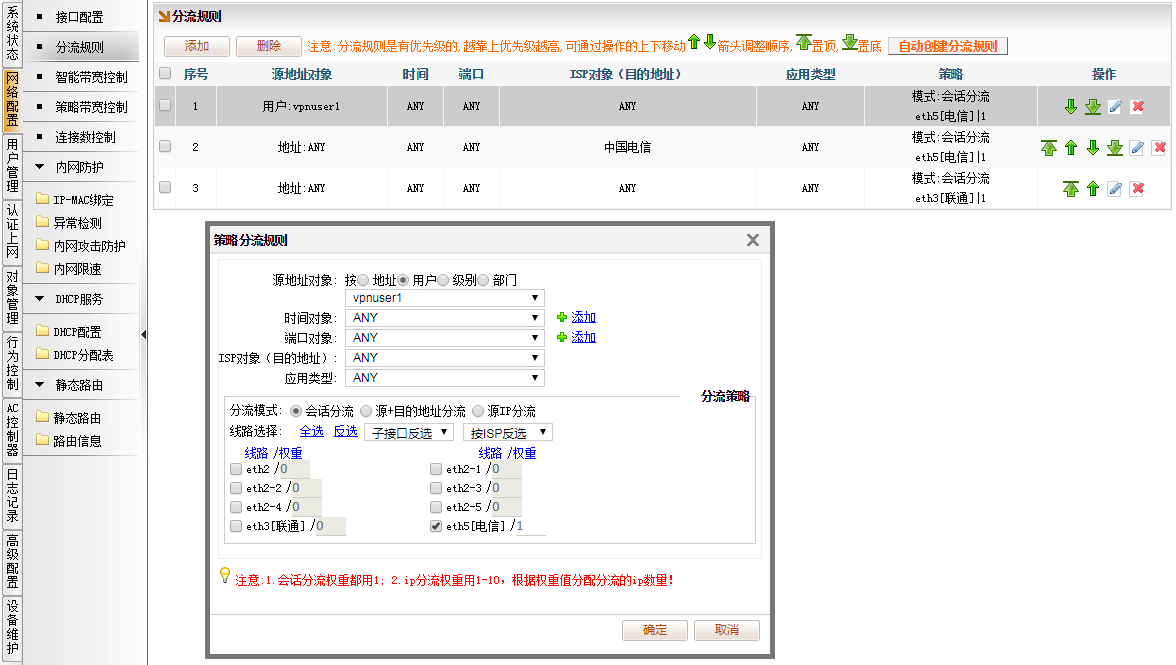Check the eth3[联通] line checkbox
The height and width of the screenshot is (665, 1176).
click(236, 526)
